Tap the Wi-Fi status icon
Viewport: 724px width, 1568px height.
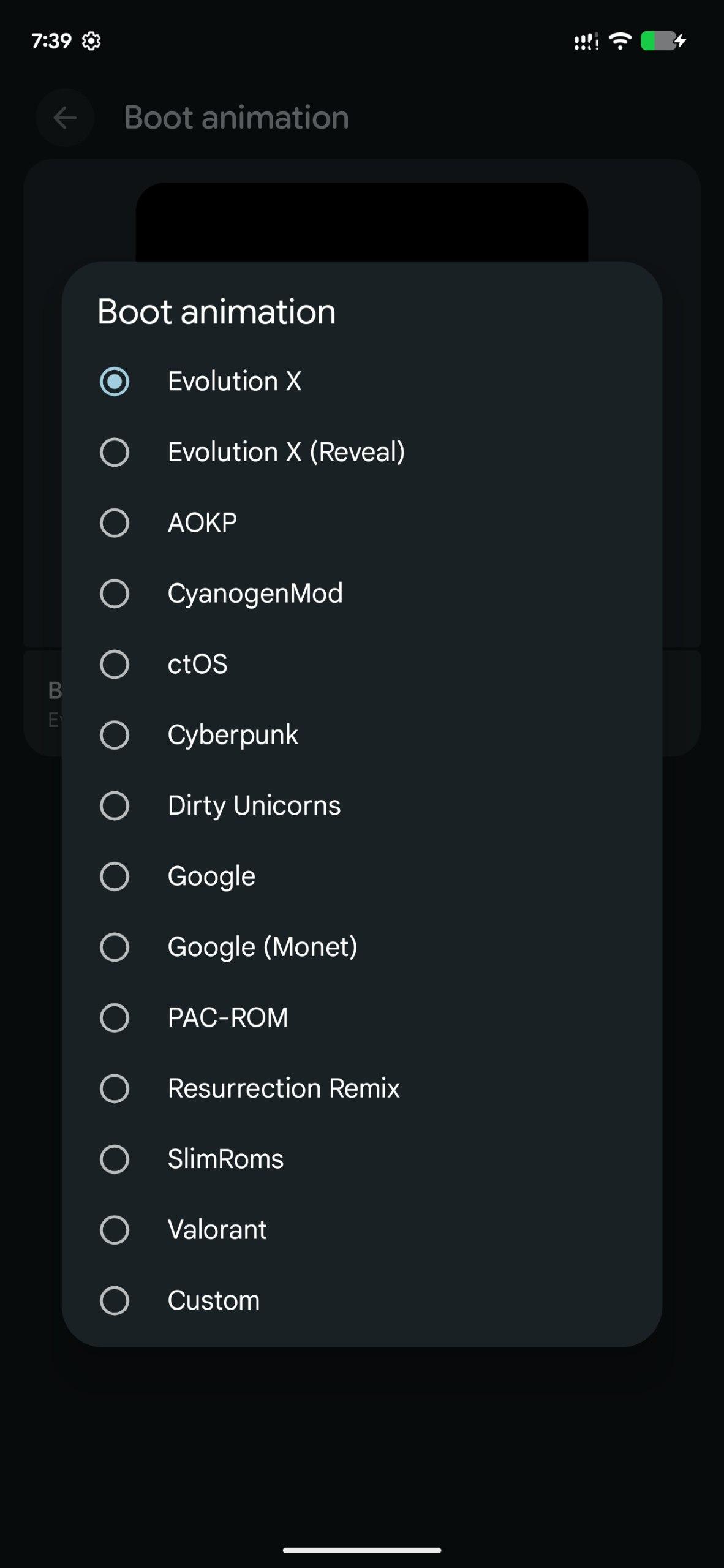pyautogui.click(x=620, y=41)
